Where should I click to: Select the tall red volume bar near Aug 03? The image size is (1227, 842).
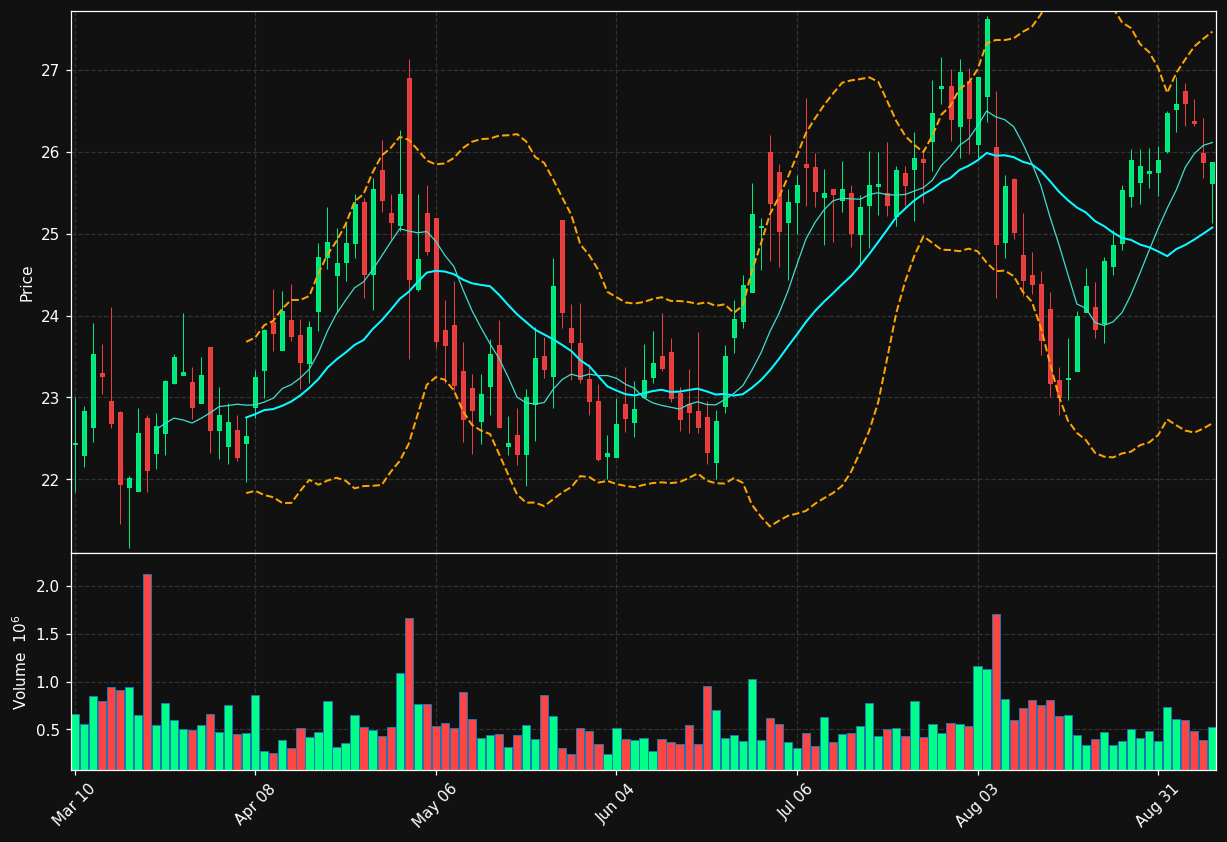point(996,692)
